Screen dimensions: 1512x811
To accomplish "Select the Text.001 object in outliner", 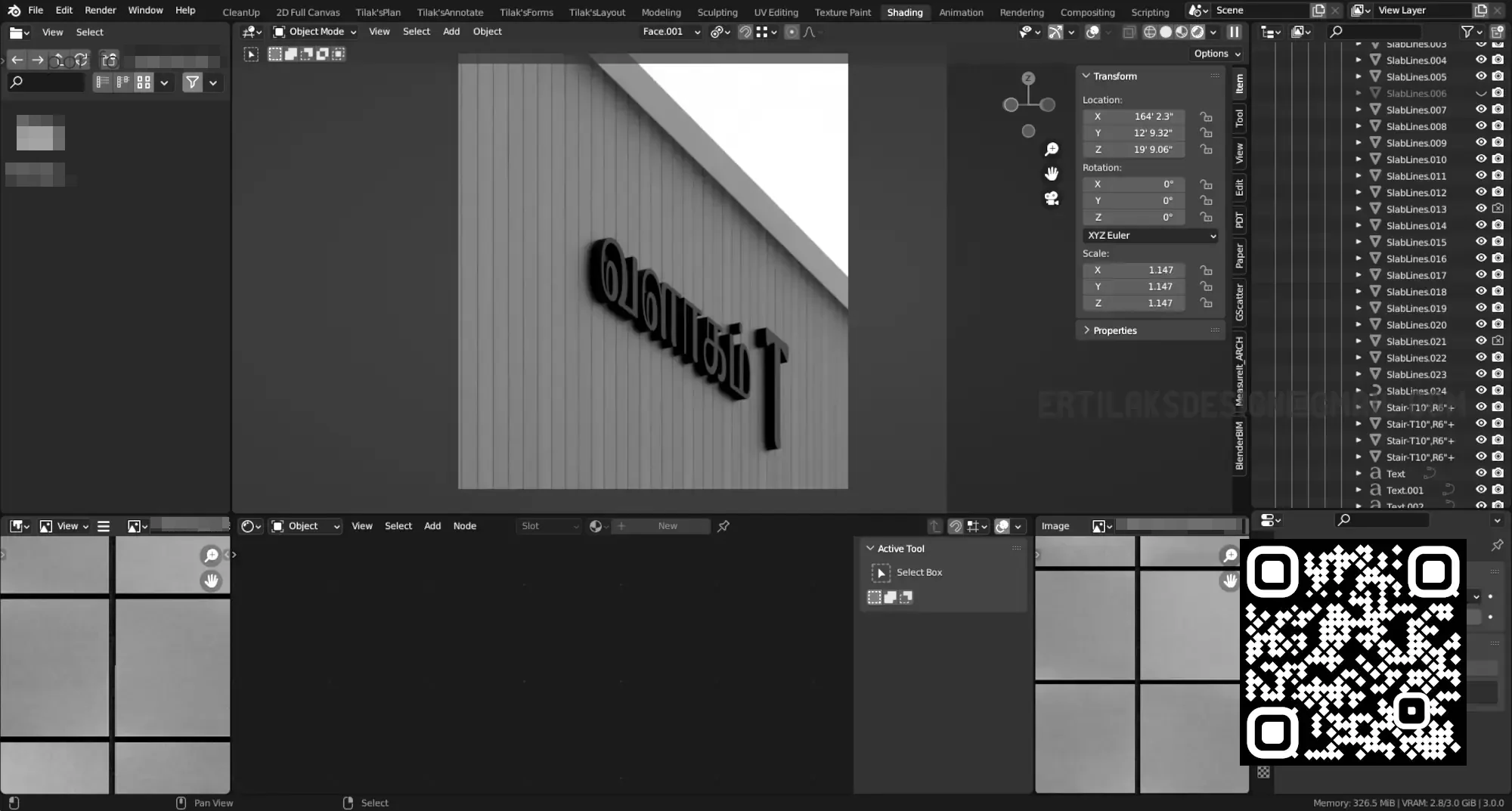I will (1405, 490).
